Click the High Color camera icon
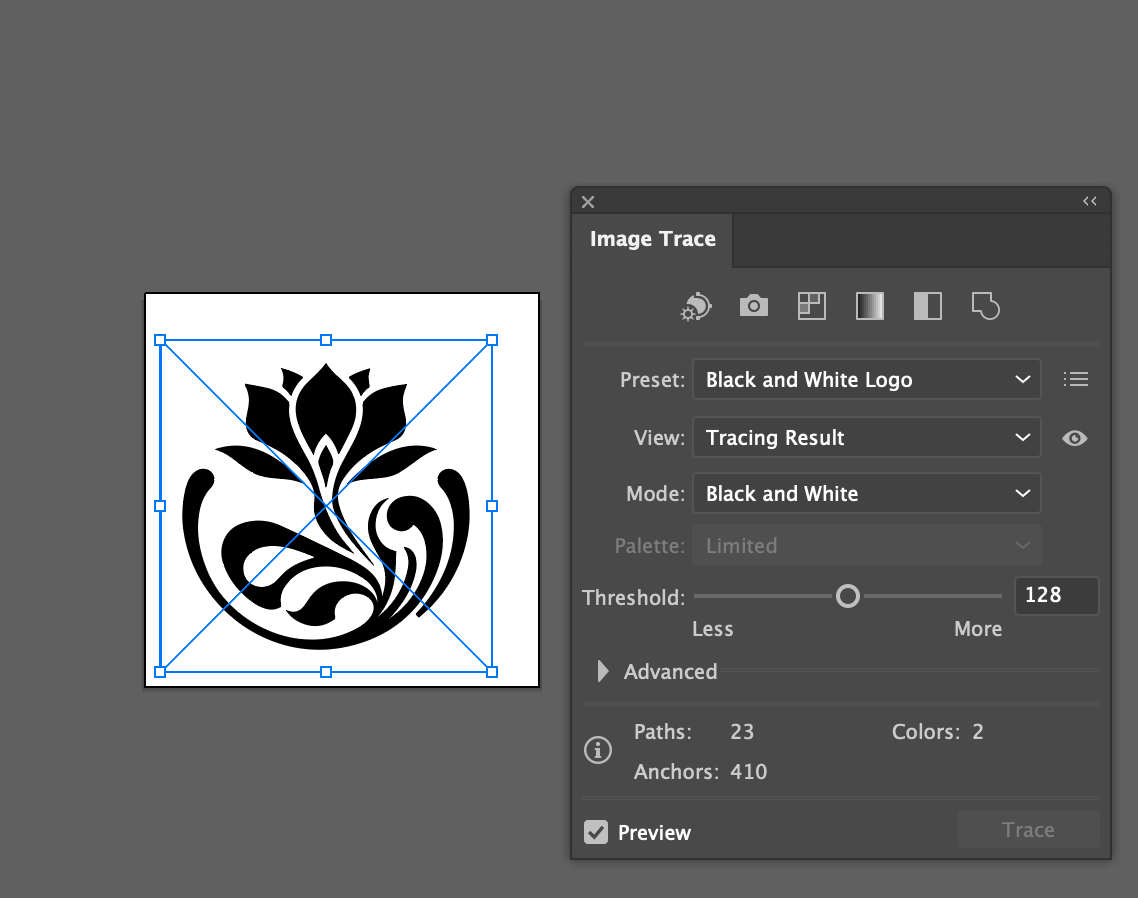 tap(754, 306)
